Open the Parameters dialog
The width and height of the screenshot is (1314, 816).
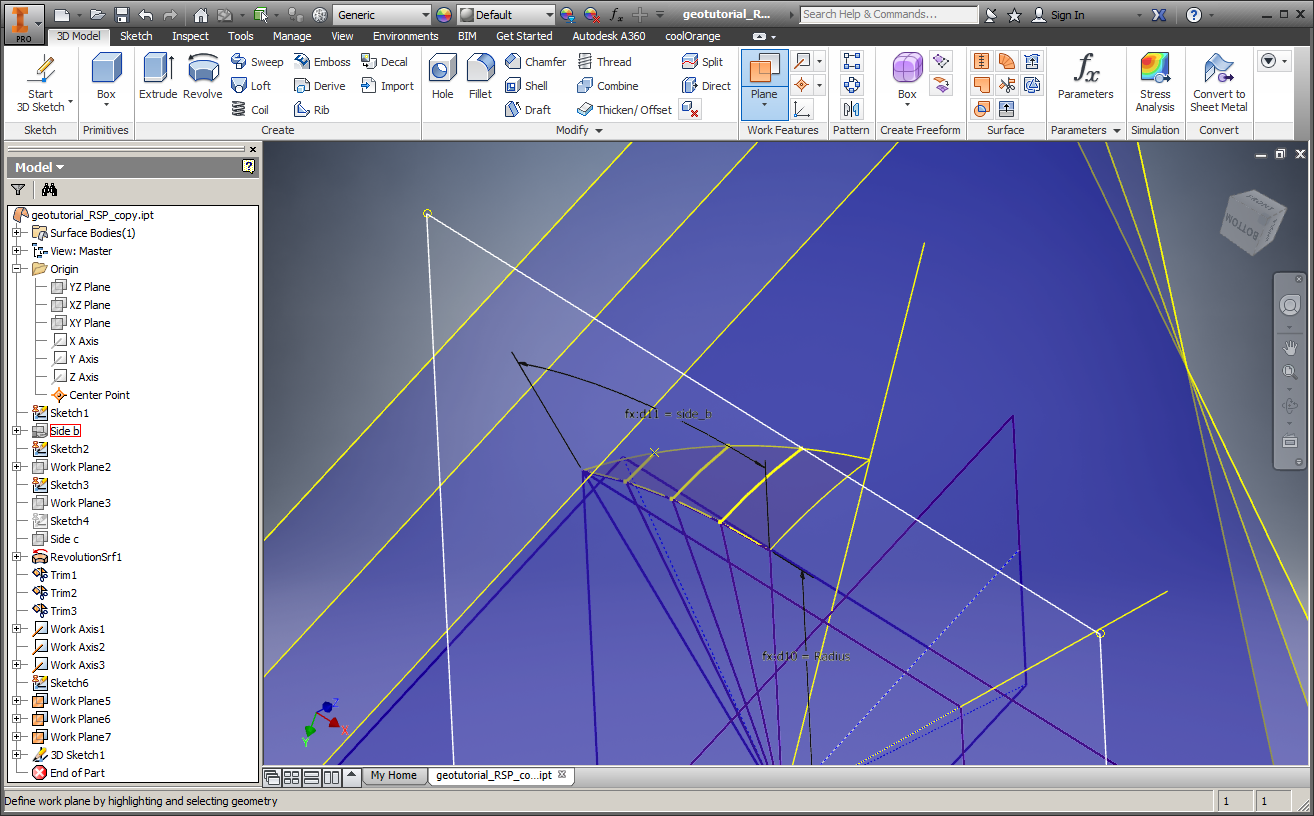pyautogui.click(x=1085, y=77)
